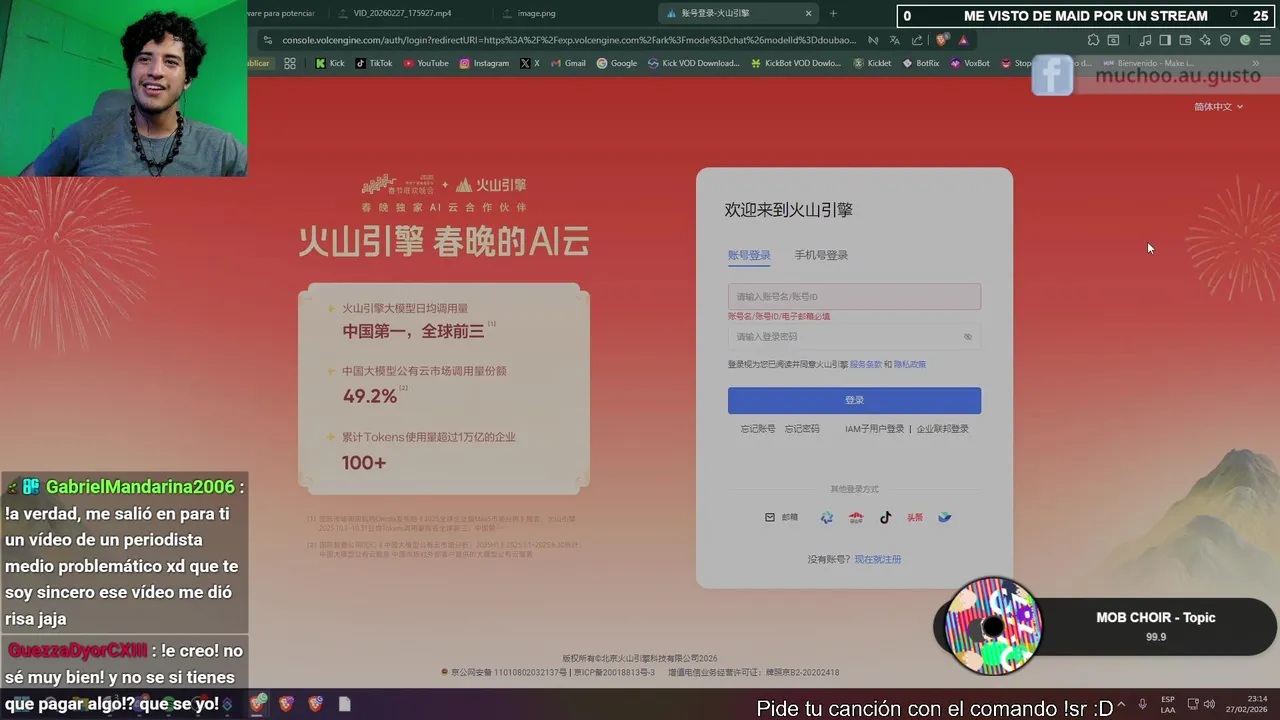This screenshot has height=720, width=1280.
Task: Click the share page icon in address bar
Action: click(917, 40)
